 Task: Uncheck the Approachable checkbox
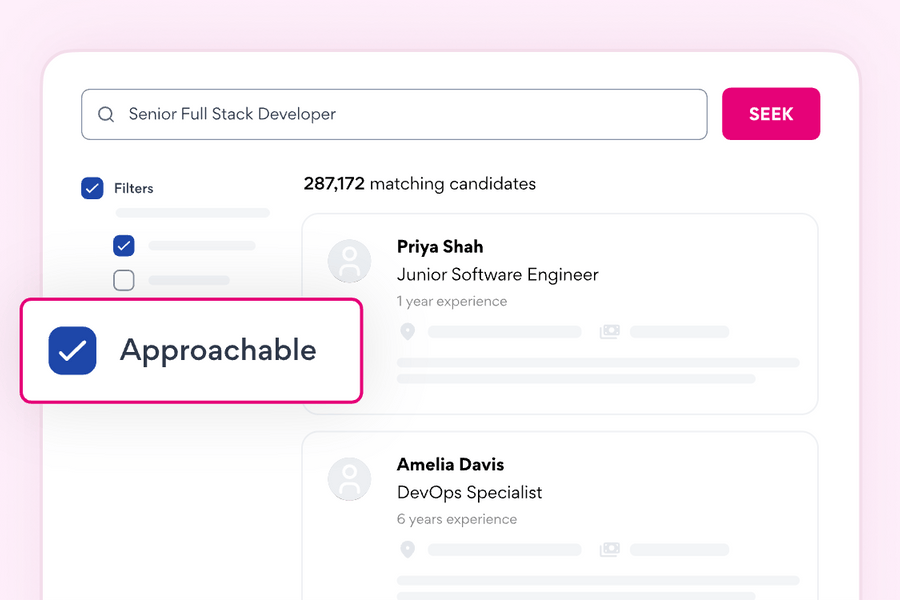click(x=72, y=351)
